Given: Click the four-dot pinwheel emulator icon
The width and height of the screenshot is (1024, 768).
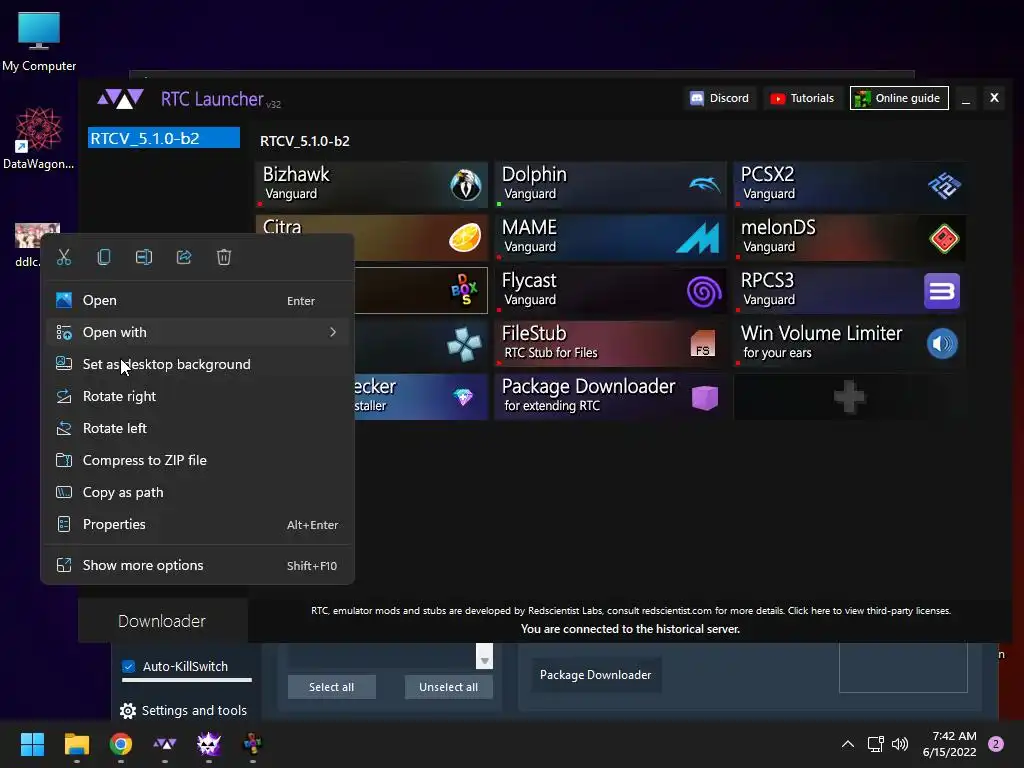Looking at the screenshot, I should 464,344.
